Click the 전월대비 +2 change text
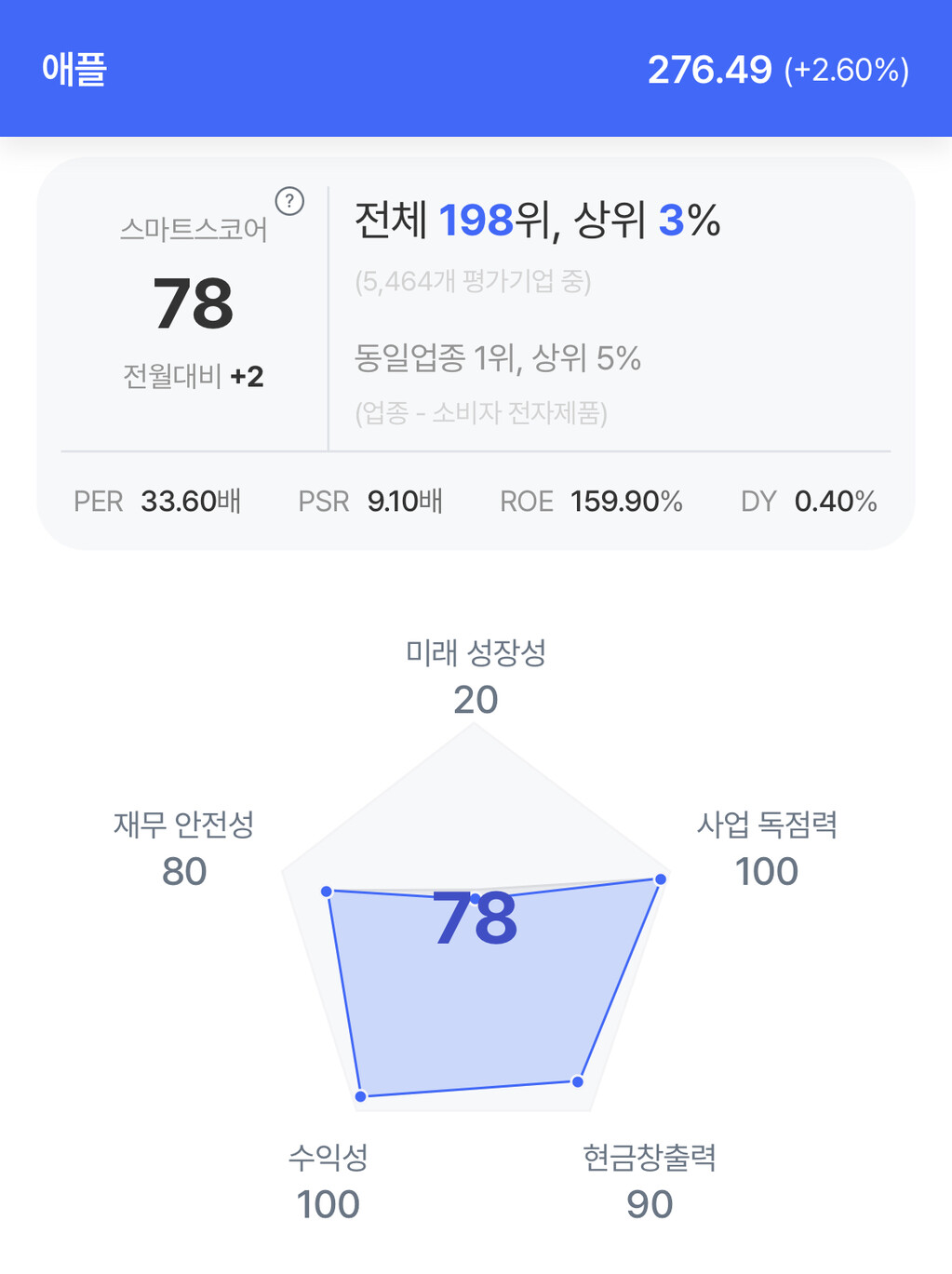This screenshot has width=952, height=1274. 194,377
